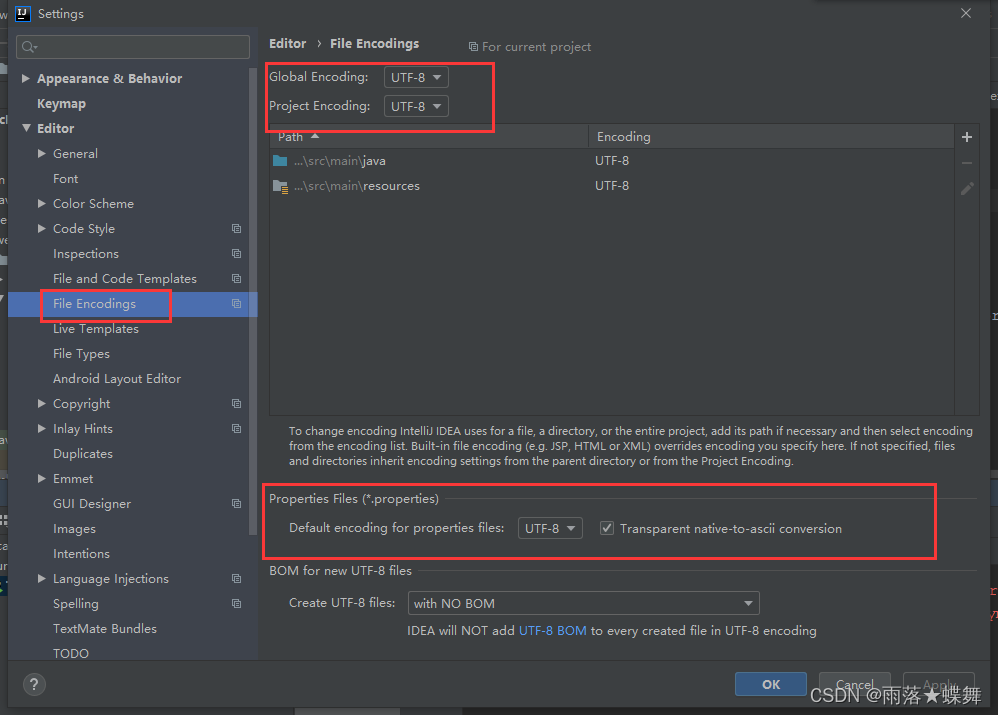Viewport: 998px width, 715px height.
Task: Open the Global Encoding dropdown
Action: pyautogui.click(x=416, y=77)
